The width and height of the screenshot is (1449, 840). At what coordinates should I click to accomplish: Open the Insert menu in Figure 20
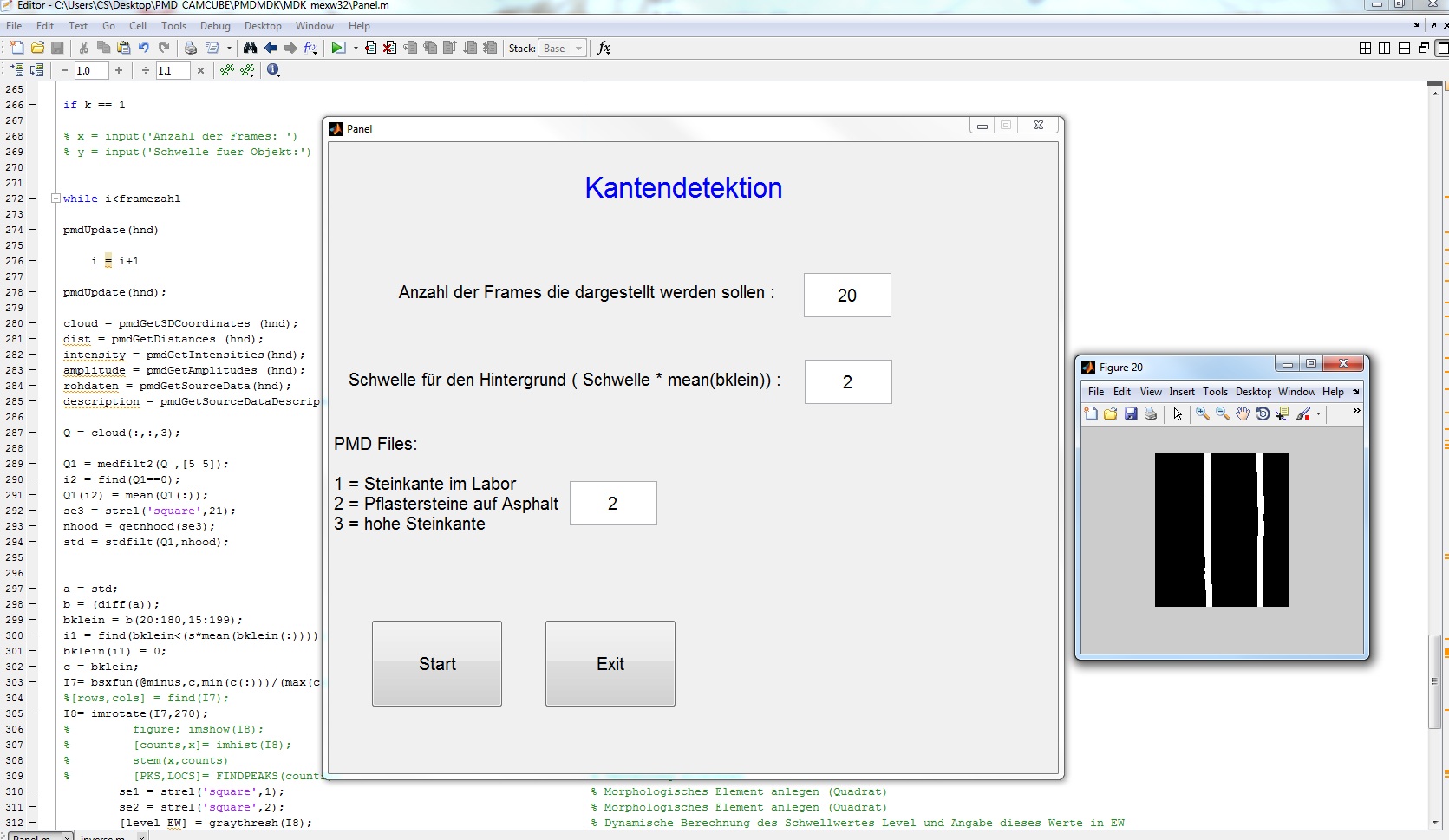tap(1181, 392)
